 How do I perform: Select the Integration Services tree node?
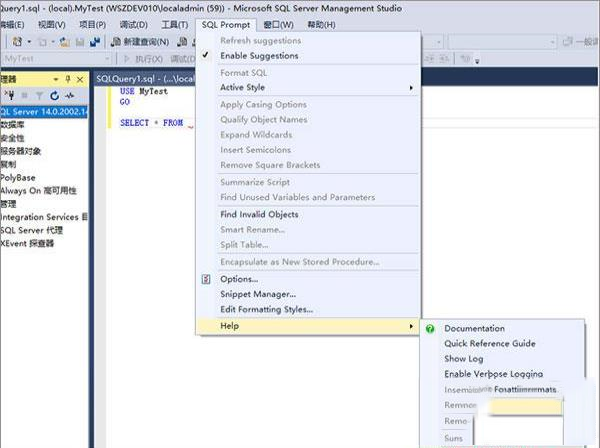pyautogui.click(x=44, y=217)
